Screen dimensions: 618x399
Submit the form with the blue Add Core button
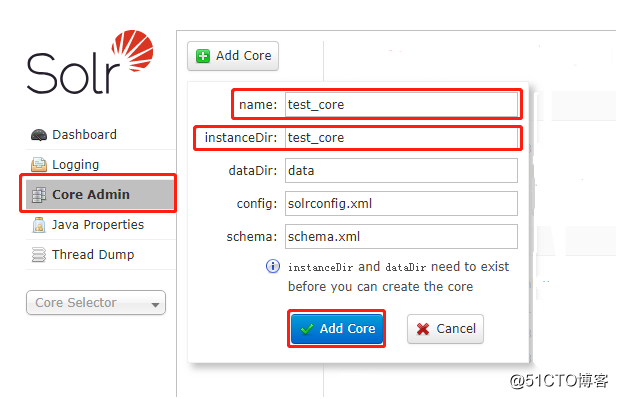(x=337, y=329)
